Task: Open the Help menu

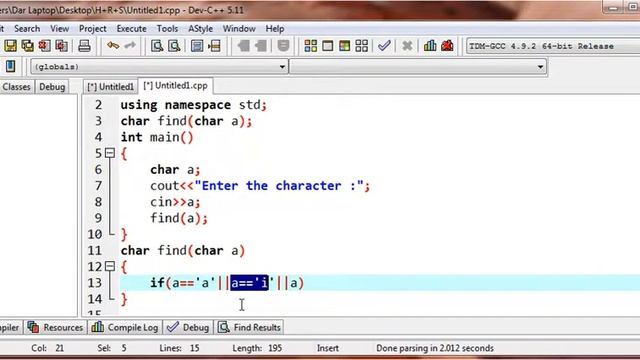Action: click(x=275, y=29)
